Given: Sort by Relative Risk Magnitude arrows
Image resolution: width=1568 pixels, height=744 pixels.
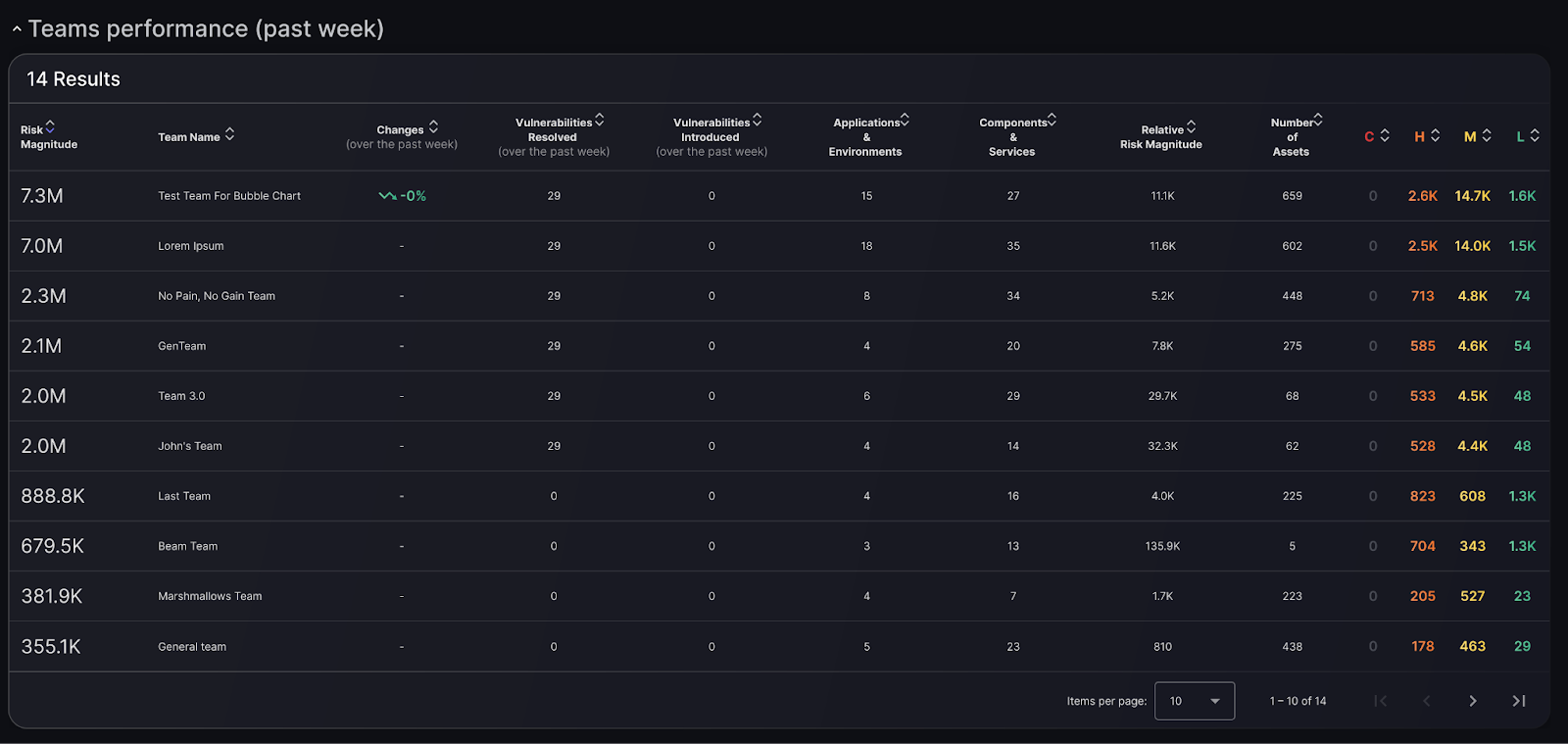Looking at the screenshot, I should 1191,127.
